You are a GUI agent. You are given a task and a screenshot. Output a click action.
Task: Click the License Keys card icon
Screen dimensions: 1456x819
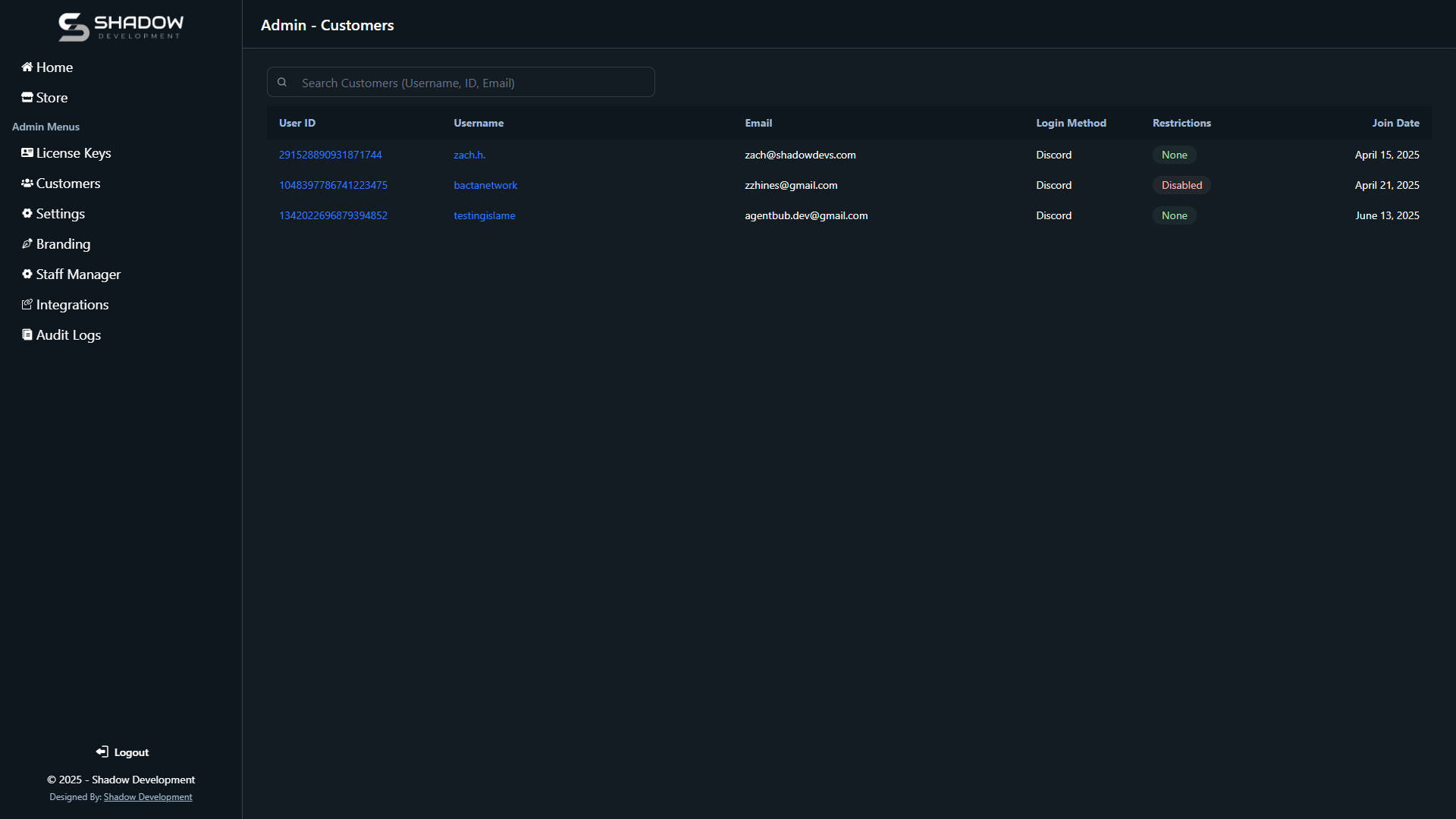27,153
